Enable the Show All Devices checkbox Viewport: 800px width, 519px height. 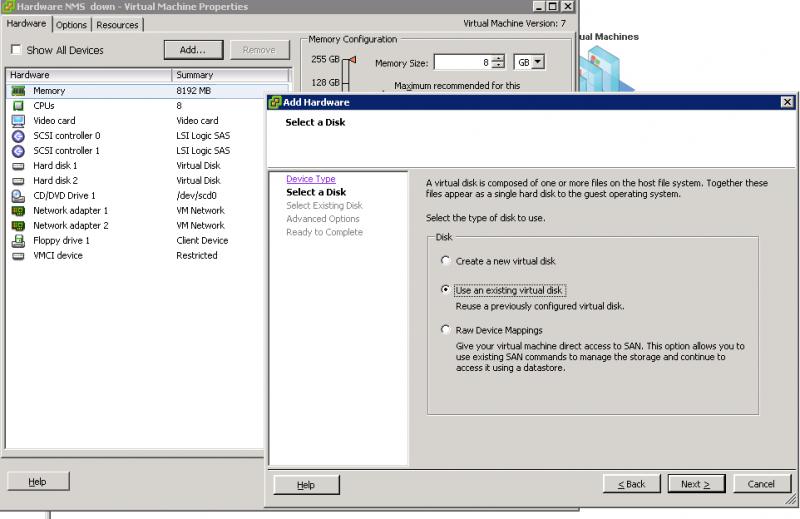tap(16, 50)
